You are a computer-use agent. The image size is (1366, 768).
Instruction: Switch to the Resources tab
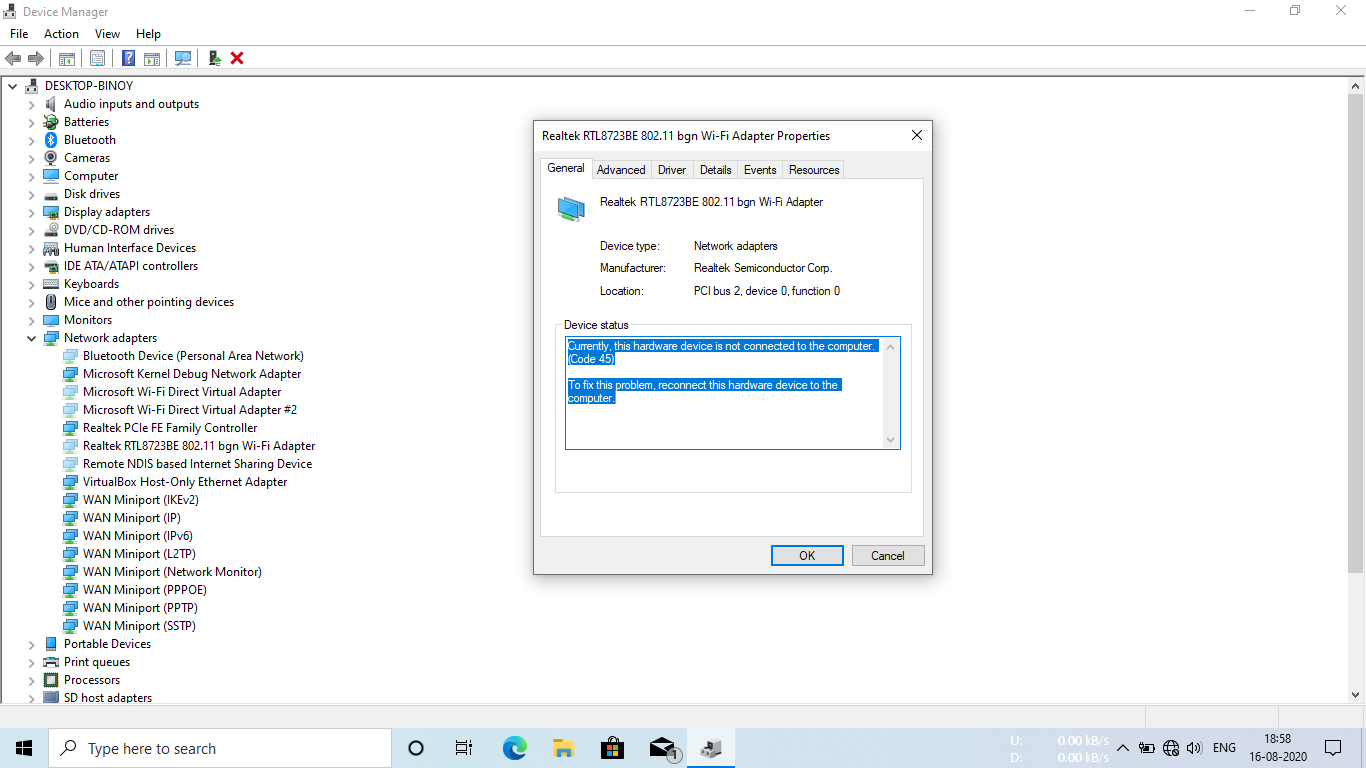pyautogui.click(x=814, y=170)
